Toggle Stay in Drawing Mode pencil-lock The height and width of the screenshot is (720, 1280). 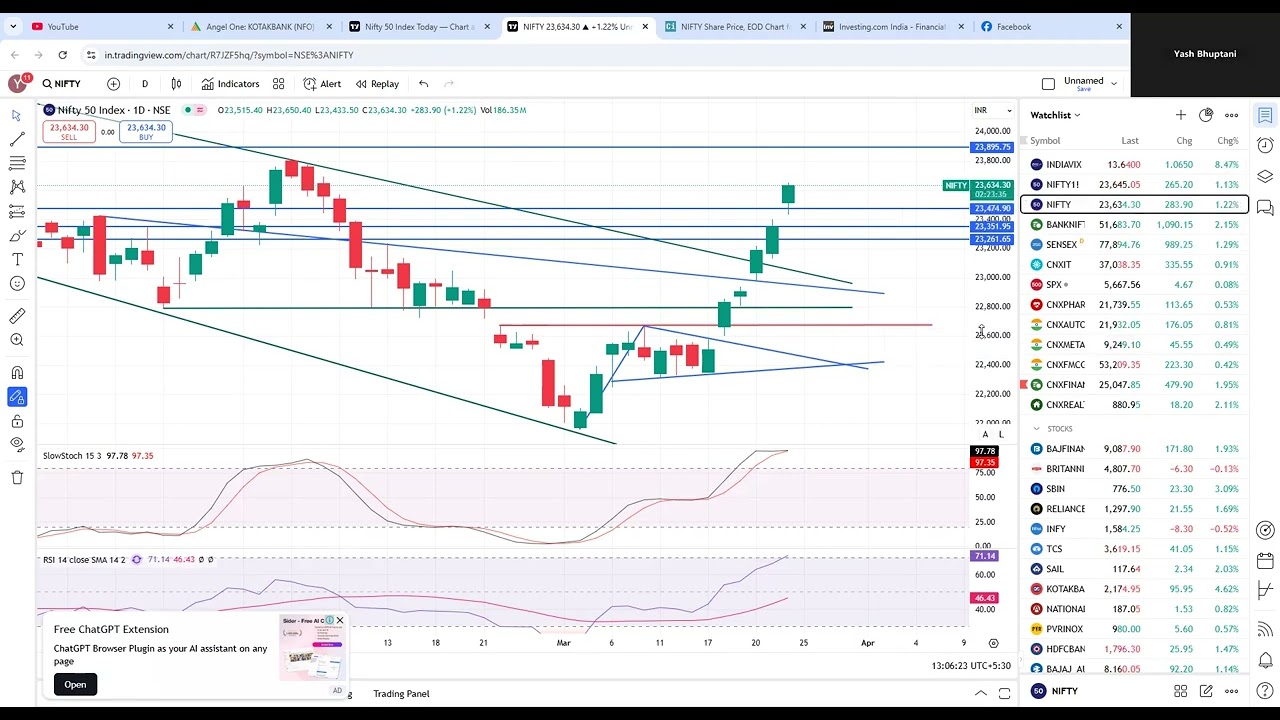(17, 397)
